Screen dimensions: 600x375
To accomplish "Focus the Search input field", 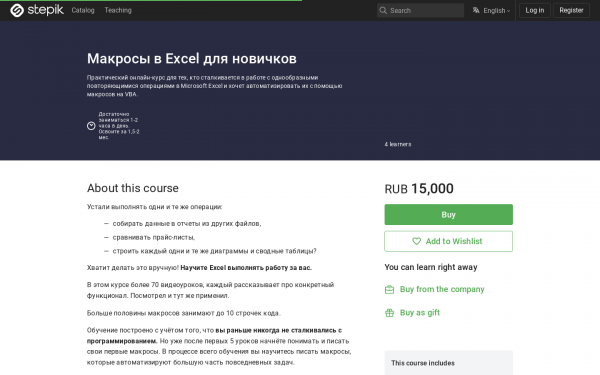I will tap(420, 10).
